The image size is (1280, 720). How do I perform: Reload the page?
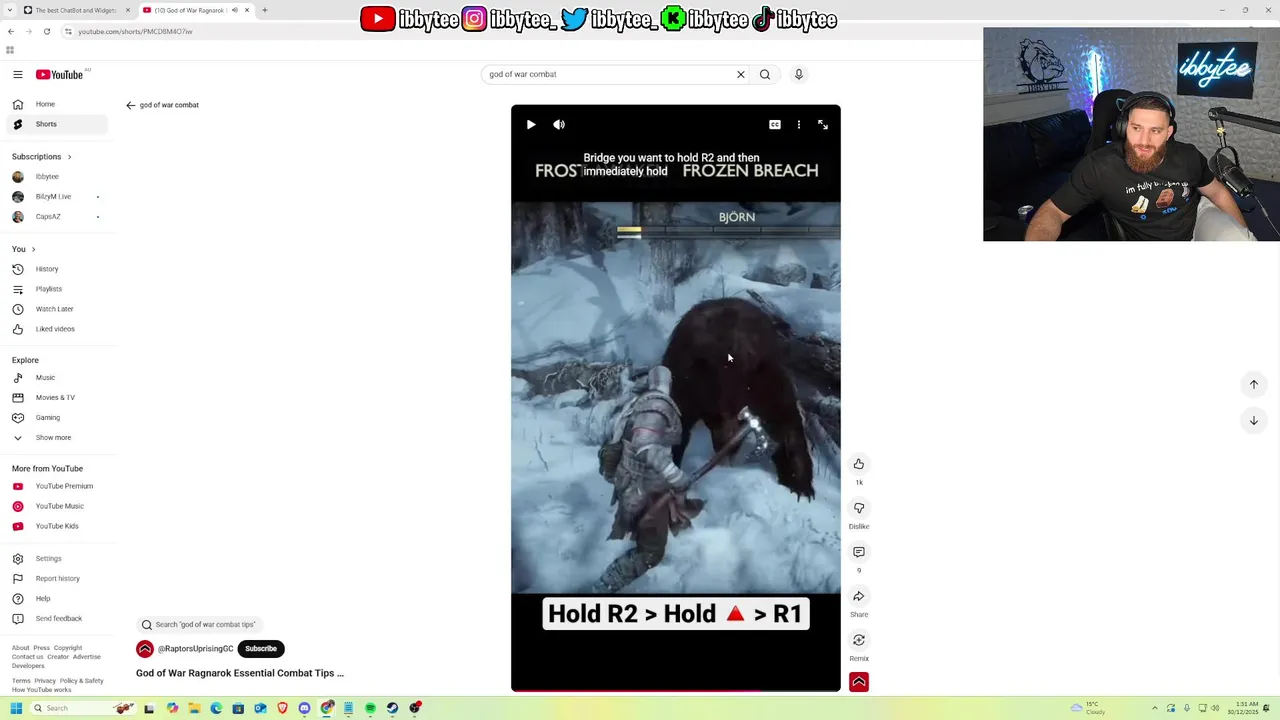tap(46, 31)
